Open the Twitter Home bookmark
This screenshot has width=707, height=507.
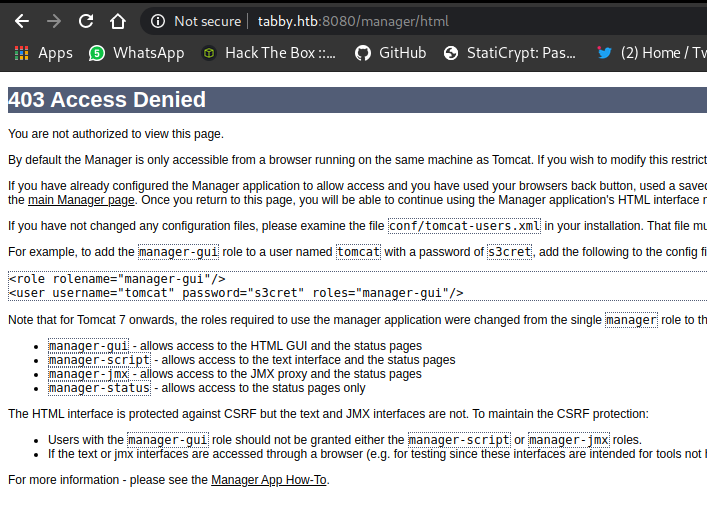tap(650, 53)
